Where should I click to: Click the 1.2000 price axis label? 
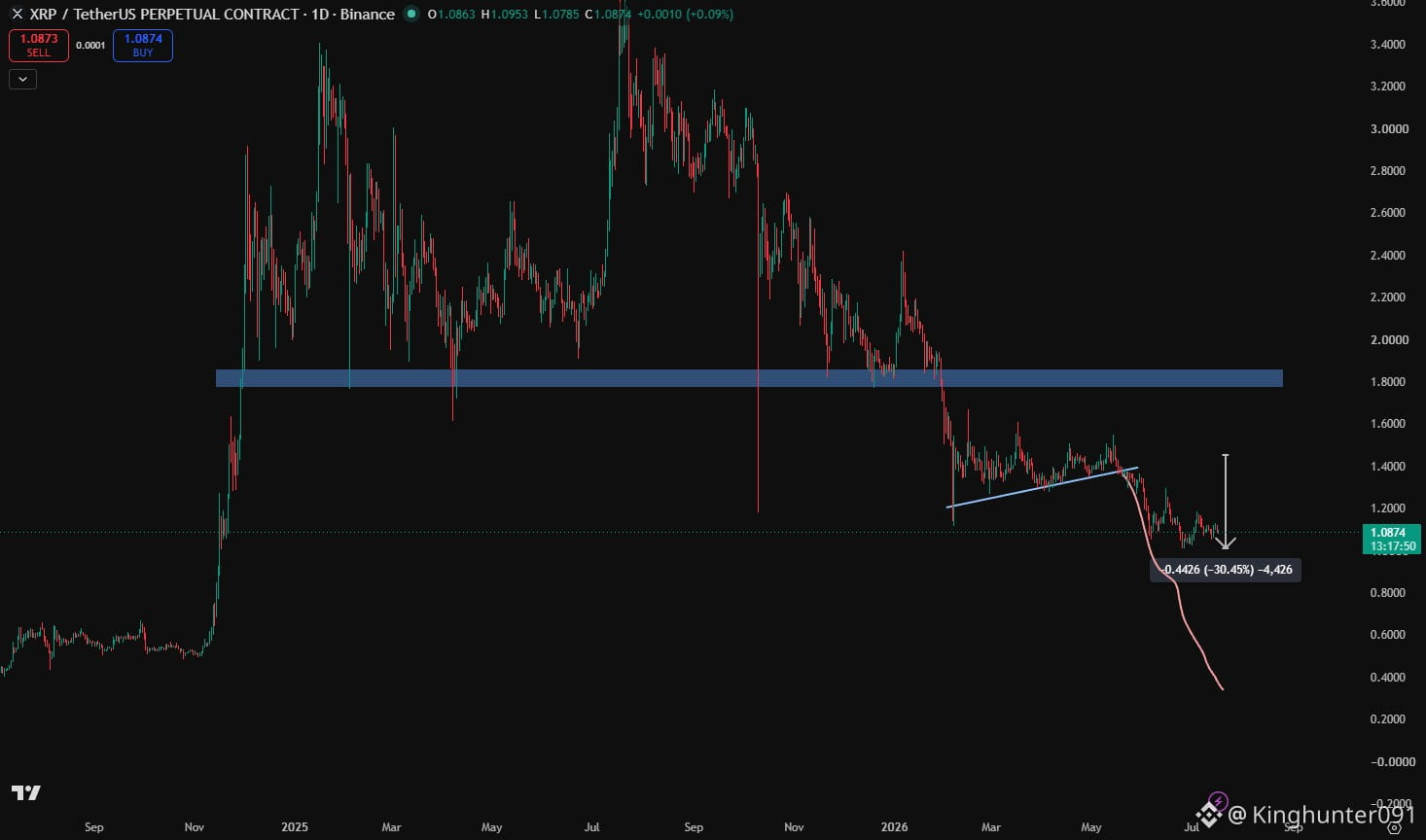pyautogui.click(x=1388, y=508)
